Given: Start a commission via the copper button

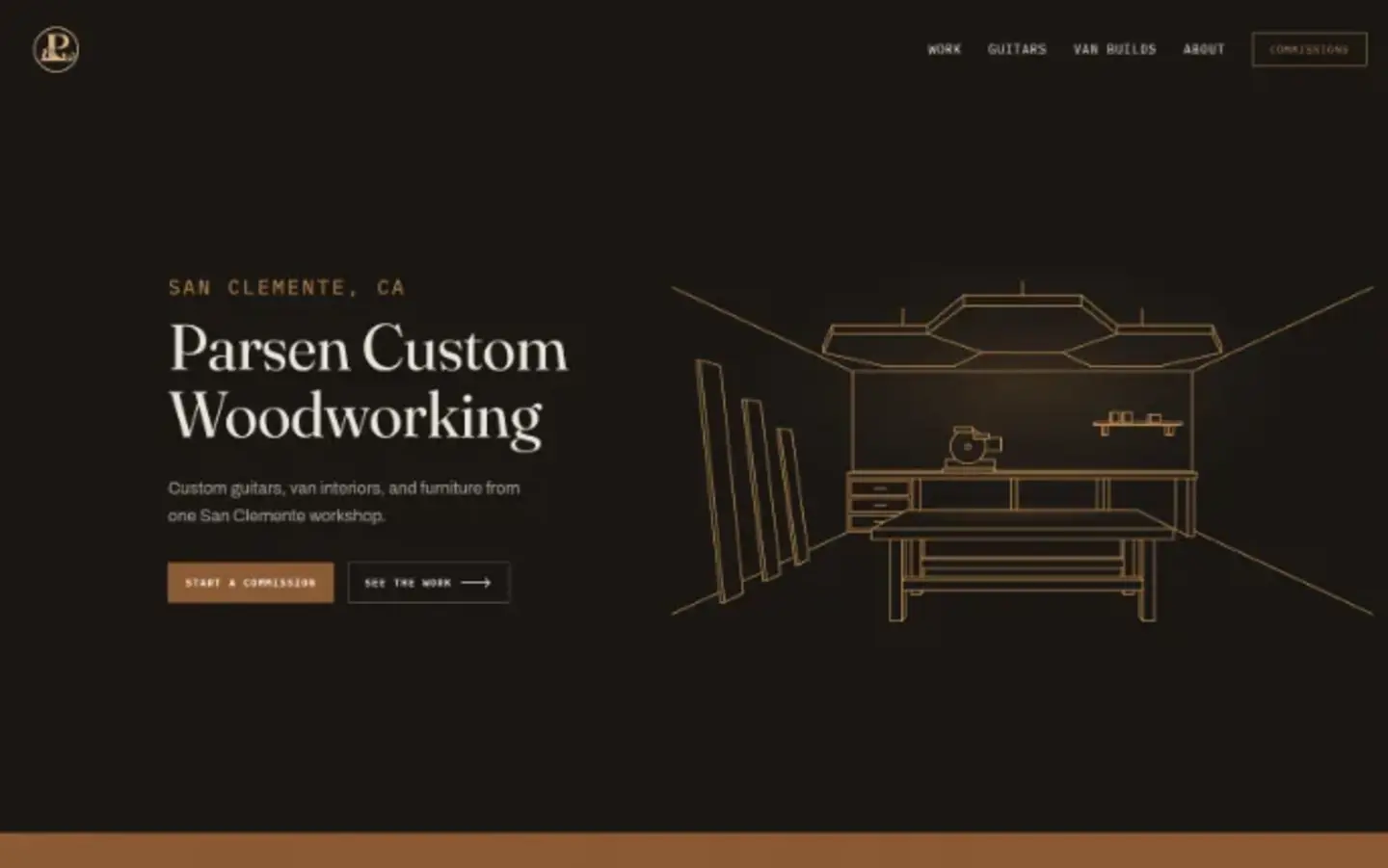Looking at the screenshot, I should tap(251, 583).
